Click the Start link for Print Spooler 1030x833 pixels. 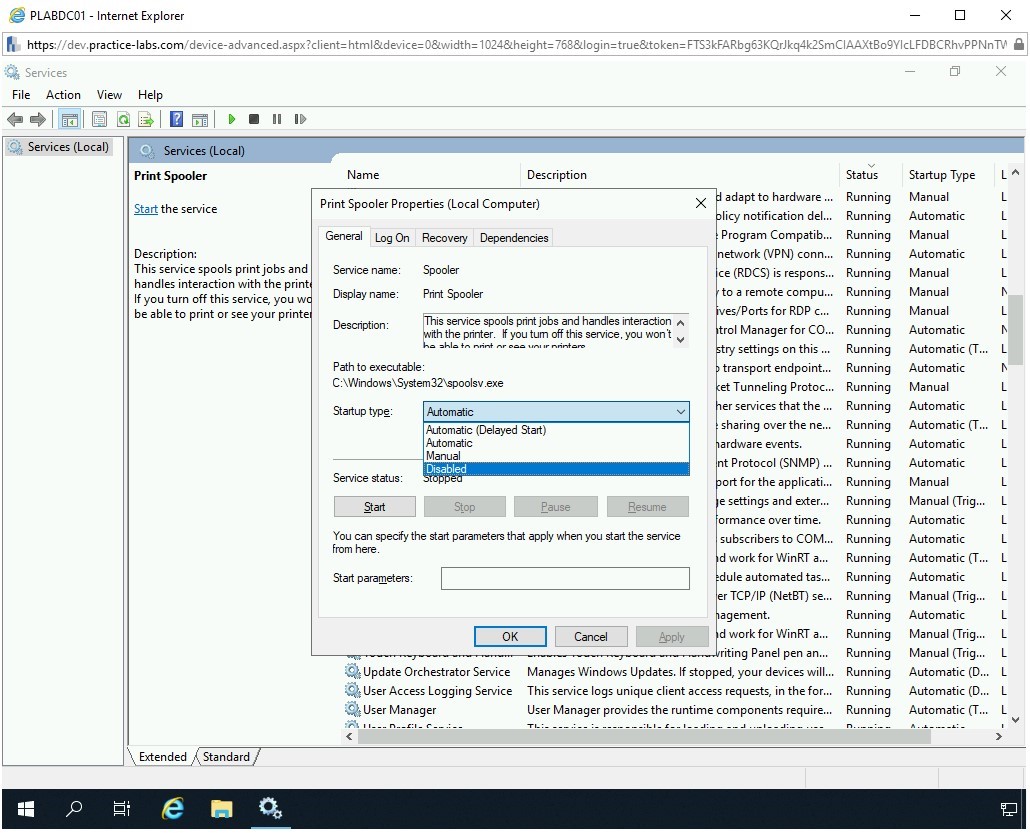[145, 209]
